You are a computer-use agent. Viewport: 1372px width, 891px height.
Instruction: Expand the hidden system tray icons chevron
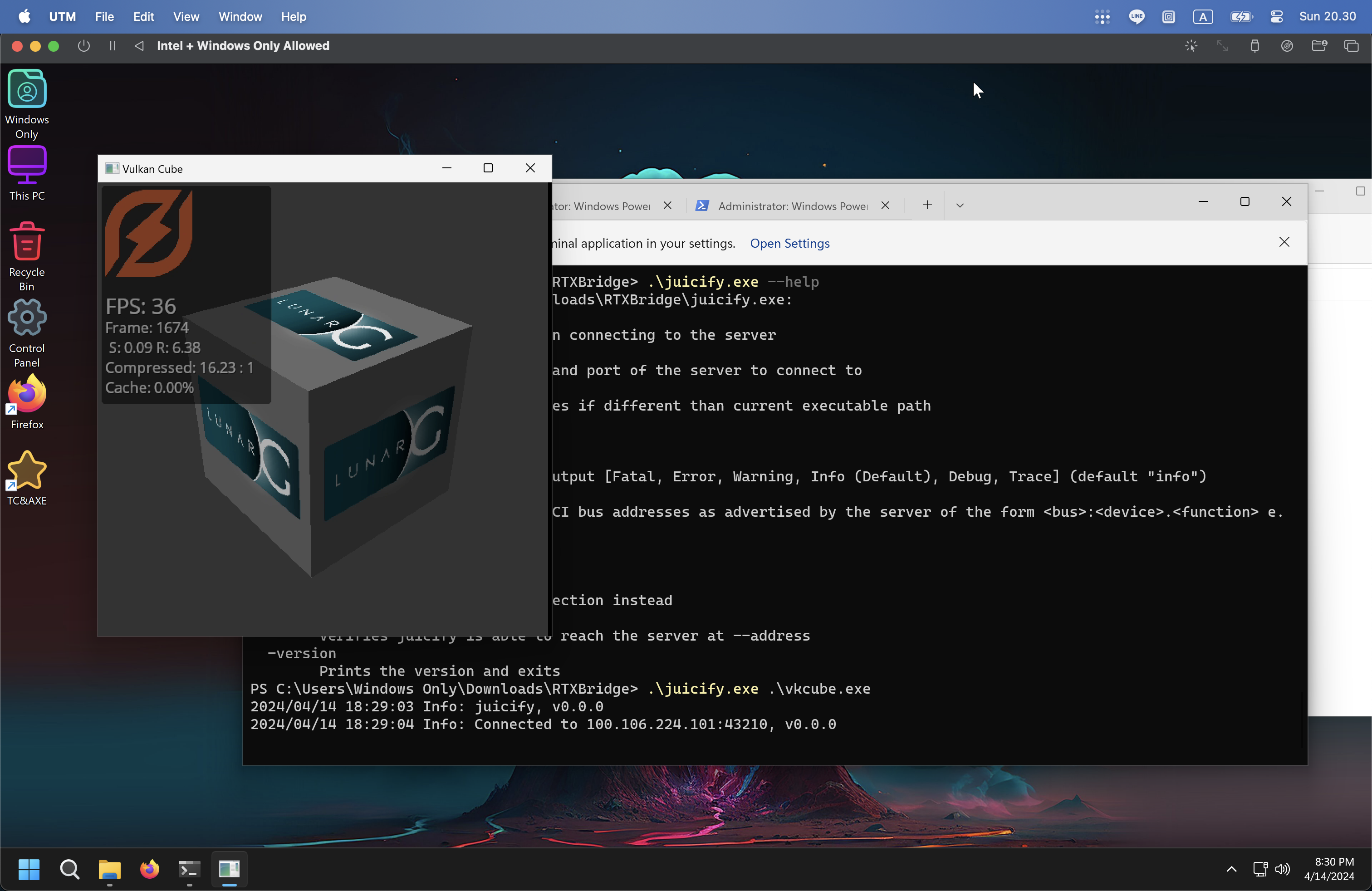[1231, 869]
